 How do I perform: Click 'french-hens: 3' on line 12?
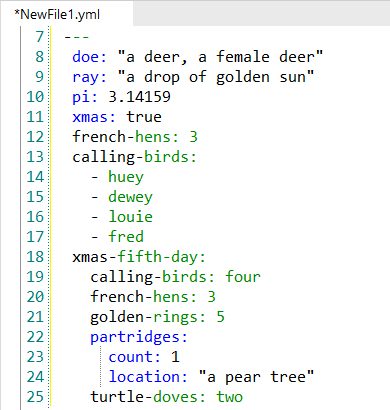[135, 137]
